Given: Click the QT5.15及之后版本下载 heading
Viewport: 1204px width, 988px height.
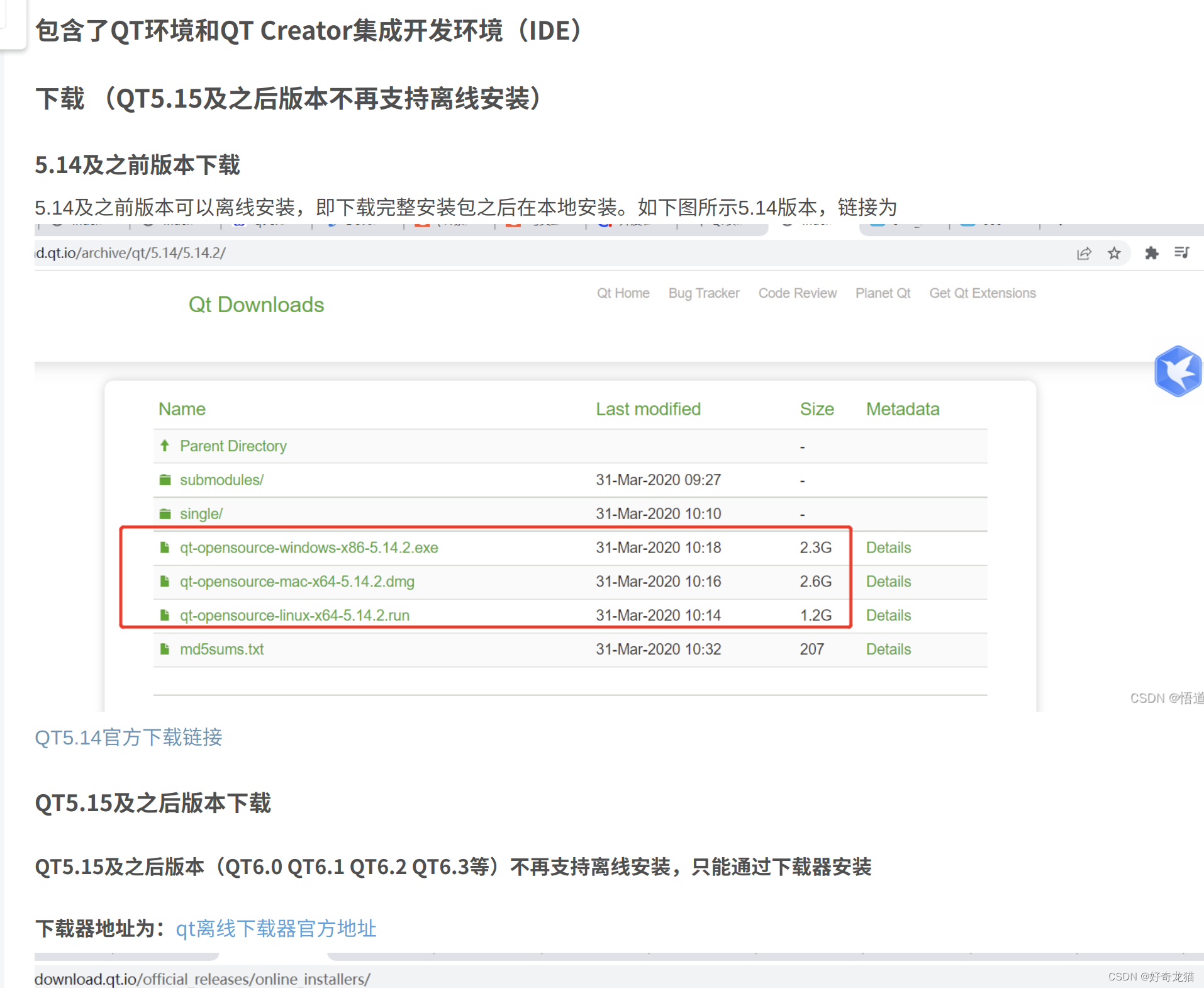Looking at the screenshot, I should (153, 803).
